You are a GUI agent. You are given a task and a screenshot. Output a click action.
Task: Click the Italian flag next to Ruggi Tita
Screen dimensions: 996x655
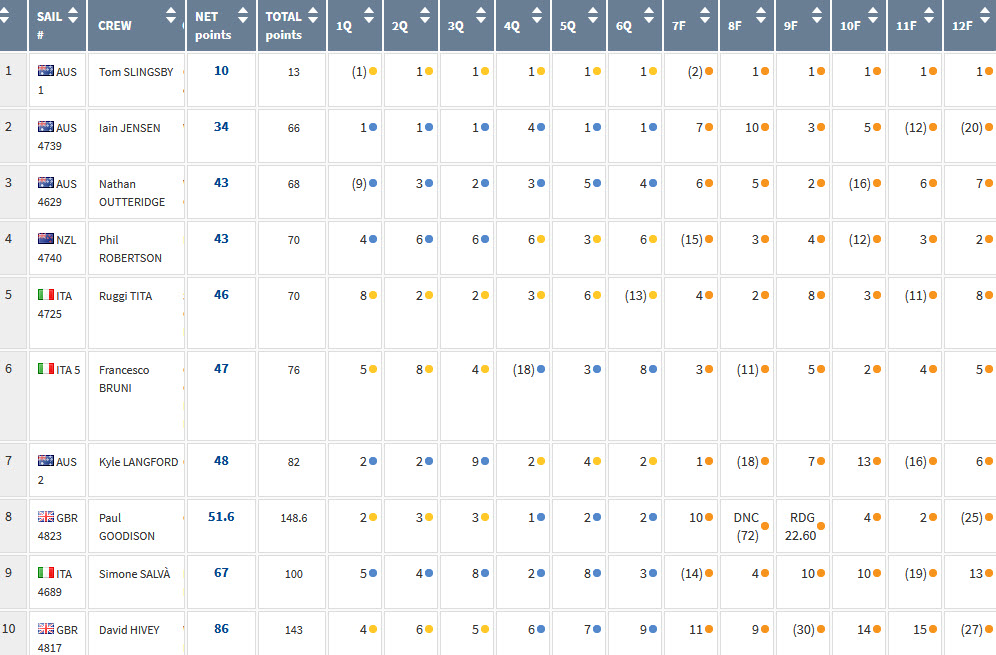coord(45,296)
